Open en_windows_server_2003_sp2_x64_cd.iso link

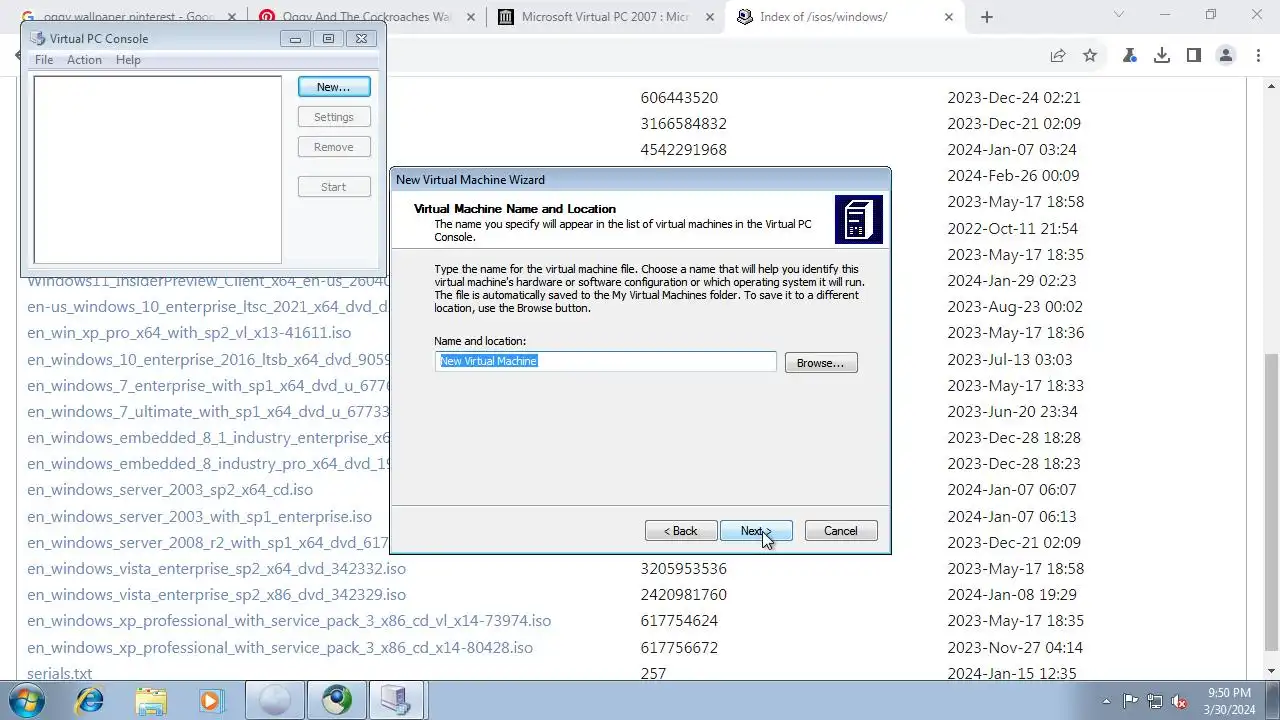[170, 490]
